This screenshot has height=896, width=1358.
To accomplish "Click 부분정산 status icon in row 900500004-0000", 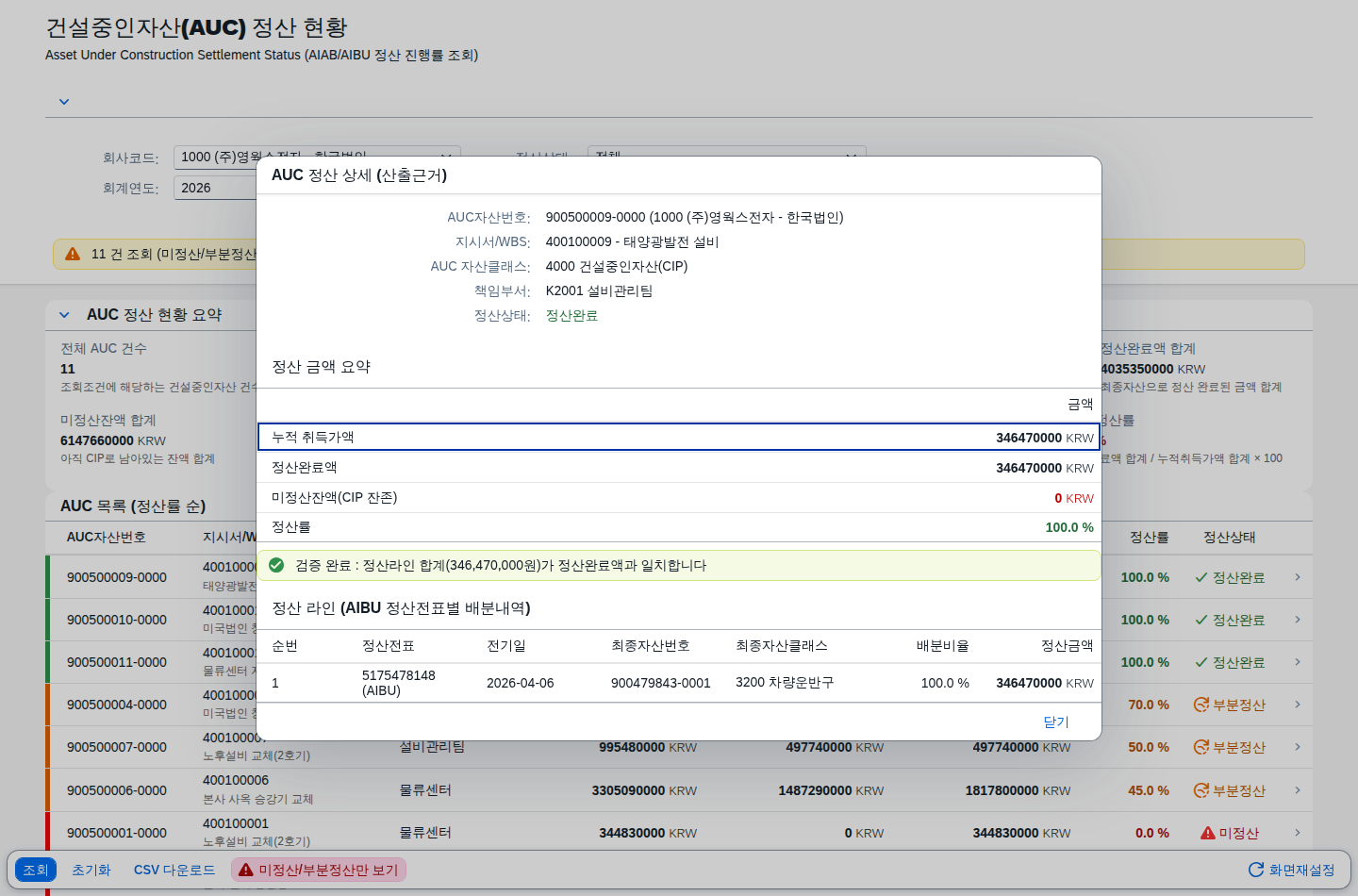I will click(1201, 705).
